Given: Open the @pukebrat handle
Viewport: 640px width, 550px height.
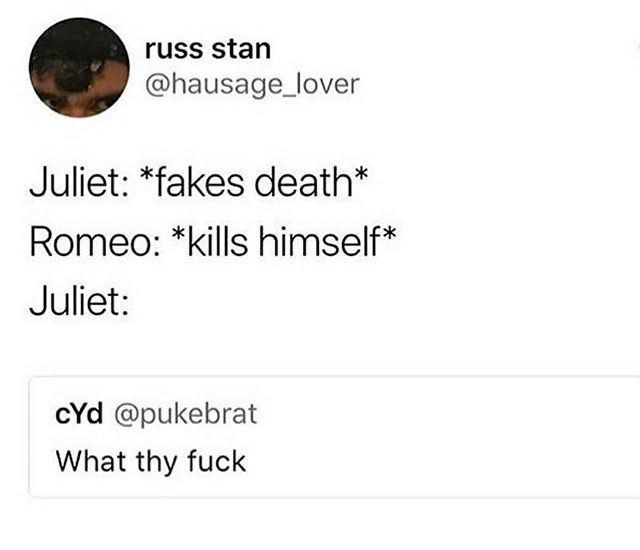Looking at the screenshot, I should [x=186, y=415].
